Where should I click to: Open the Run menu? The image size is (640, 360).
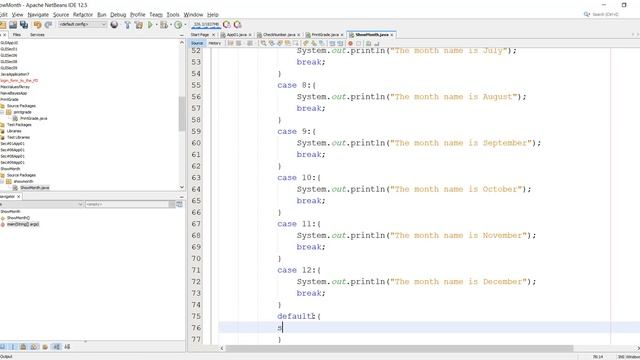pyautogui.click(x=102, y=15)
